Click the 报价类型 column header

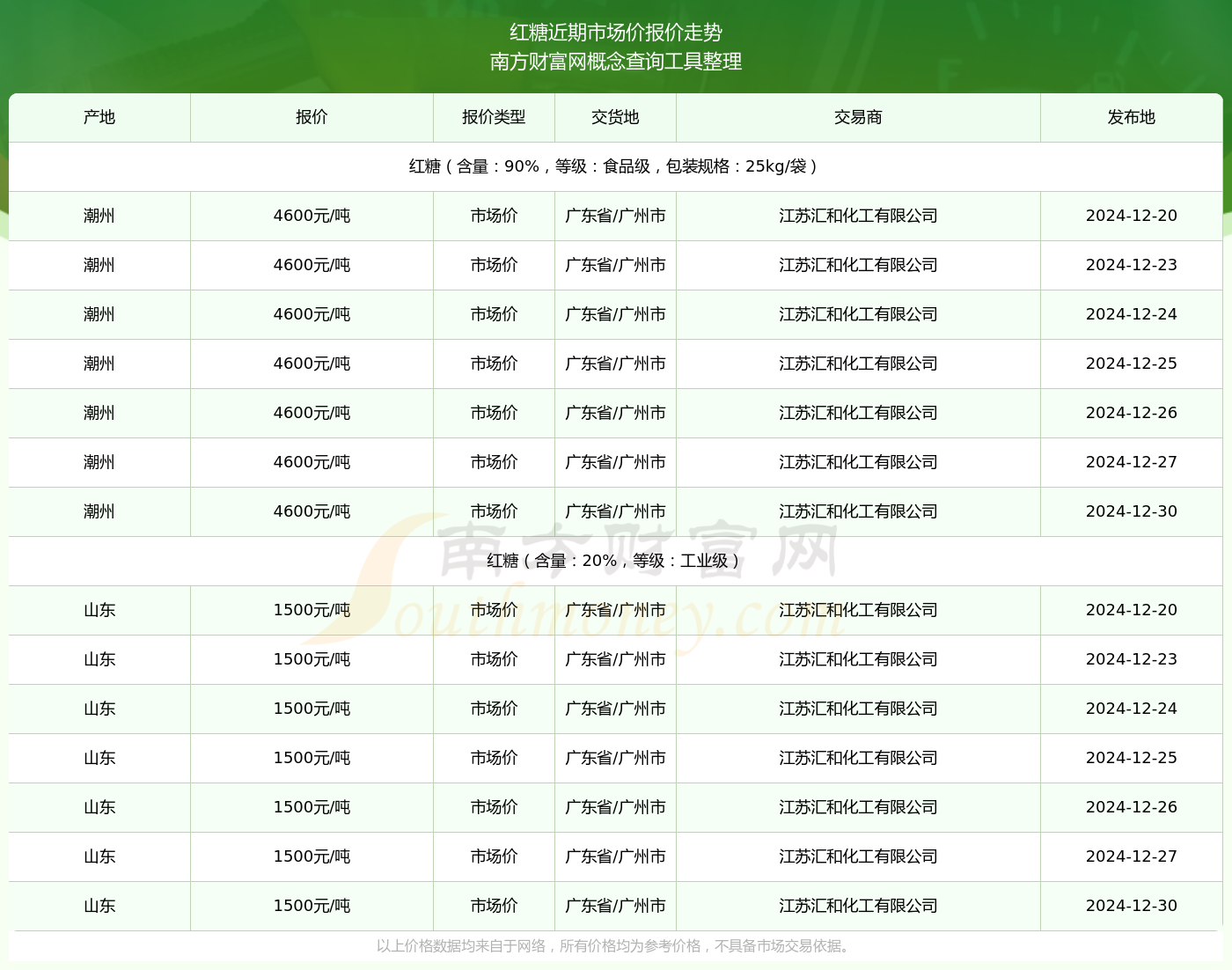tap(494, 117)
